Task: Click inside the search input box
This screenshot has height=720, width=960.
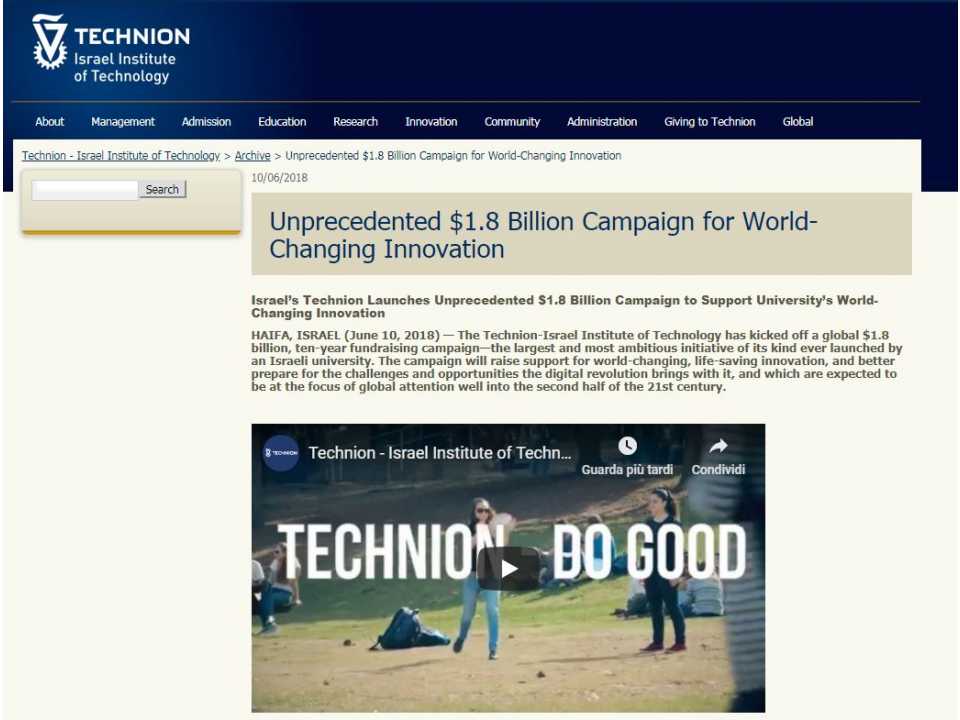Action: tap(84, 189)
